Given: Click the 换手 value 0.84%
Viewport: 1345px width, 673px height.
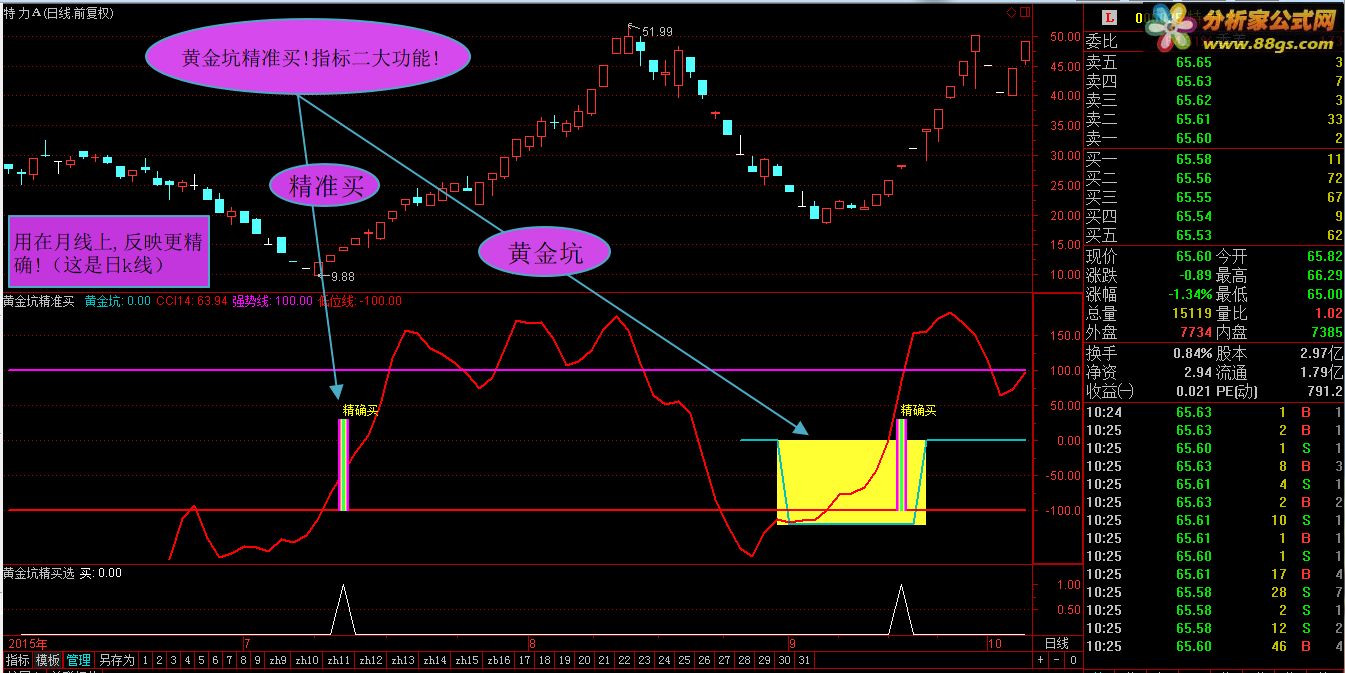Looking at the screenshot, I should (1192, 353).
